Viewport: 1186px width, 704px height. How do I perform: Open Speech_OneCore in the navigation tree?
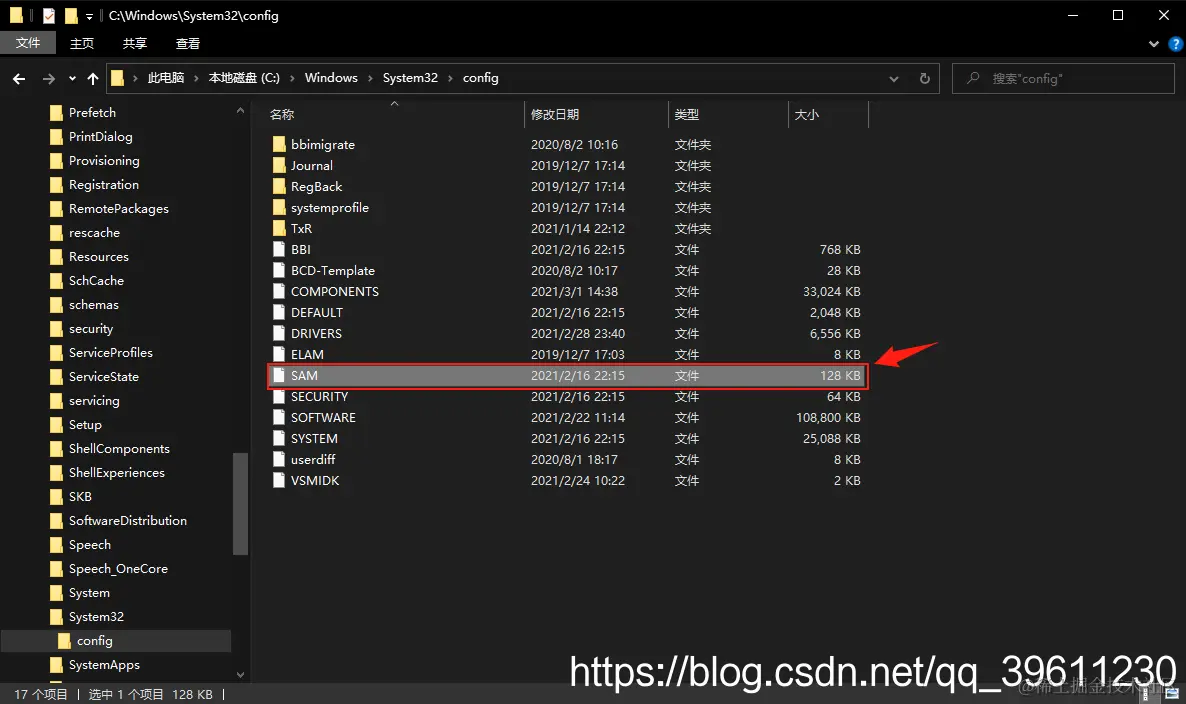click(x=118, y=569)
